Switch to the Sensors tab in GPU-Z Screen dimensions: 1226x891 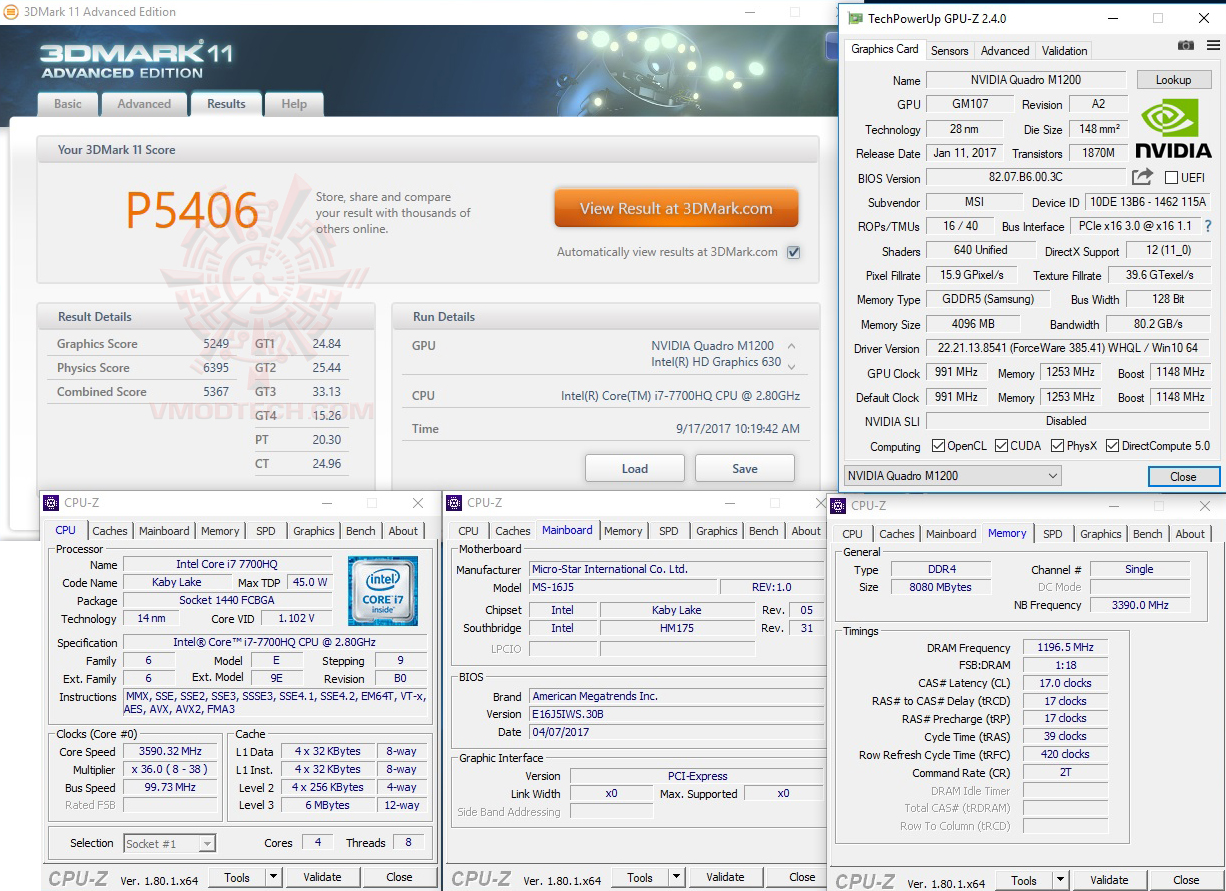(x=949, y=50)
